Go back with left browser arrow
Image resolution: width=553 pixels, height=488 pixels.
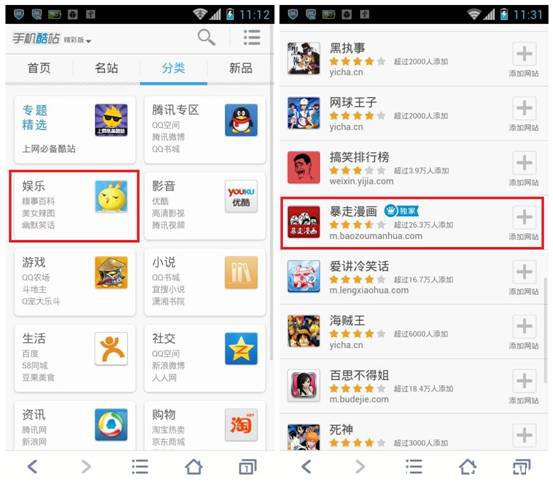click(x=32, y=466)
